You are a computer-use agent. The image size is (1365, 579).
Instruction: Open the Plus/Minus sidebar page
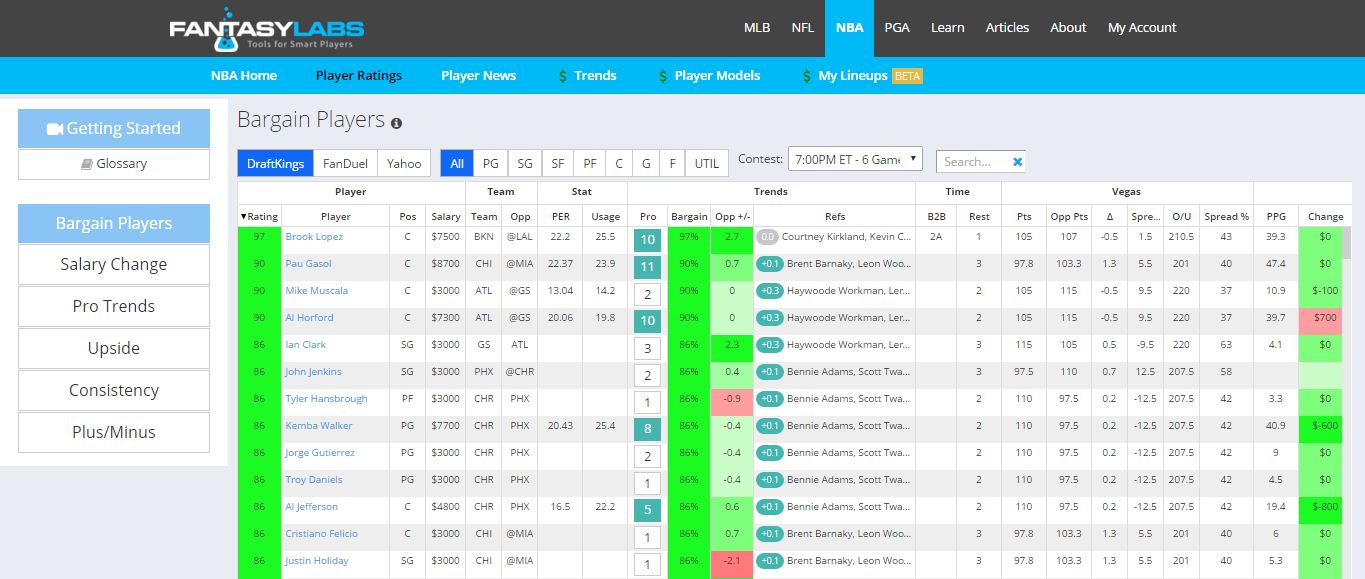point(114,432)
